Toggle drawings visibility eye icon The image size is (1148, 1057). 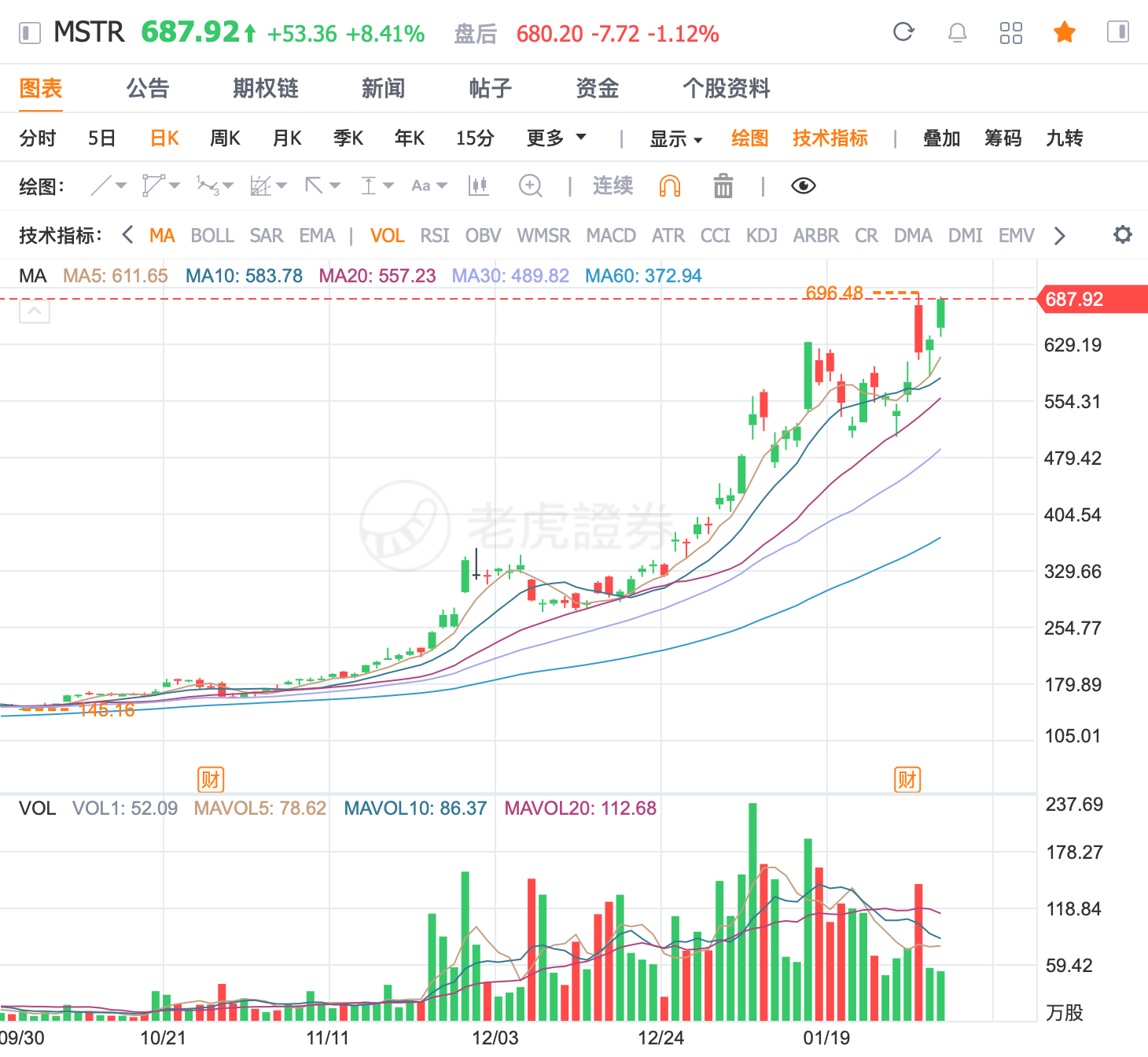pyautogui.click(x=803, y=186)
